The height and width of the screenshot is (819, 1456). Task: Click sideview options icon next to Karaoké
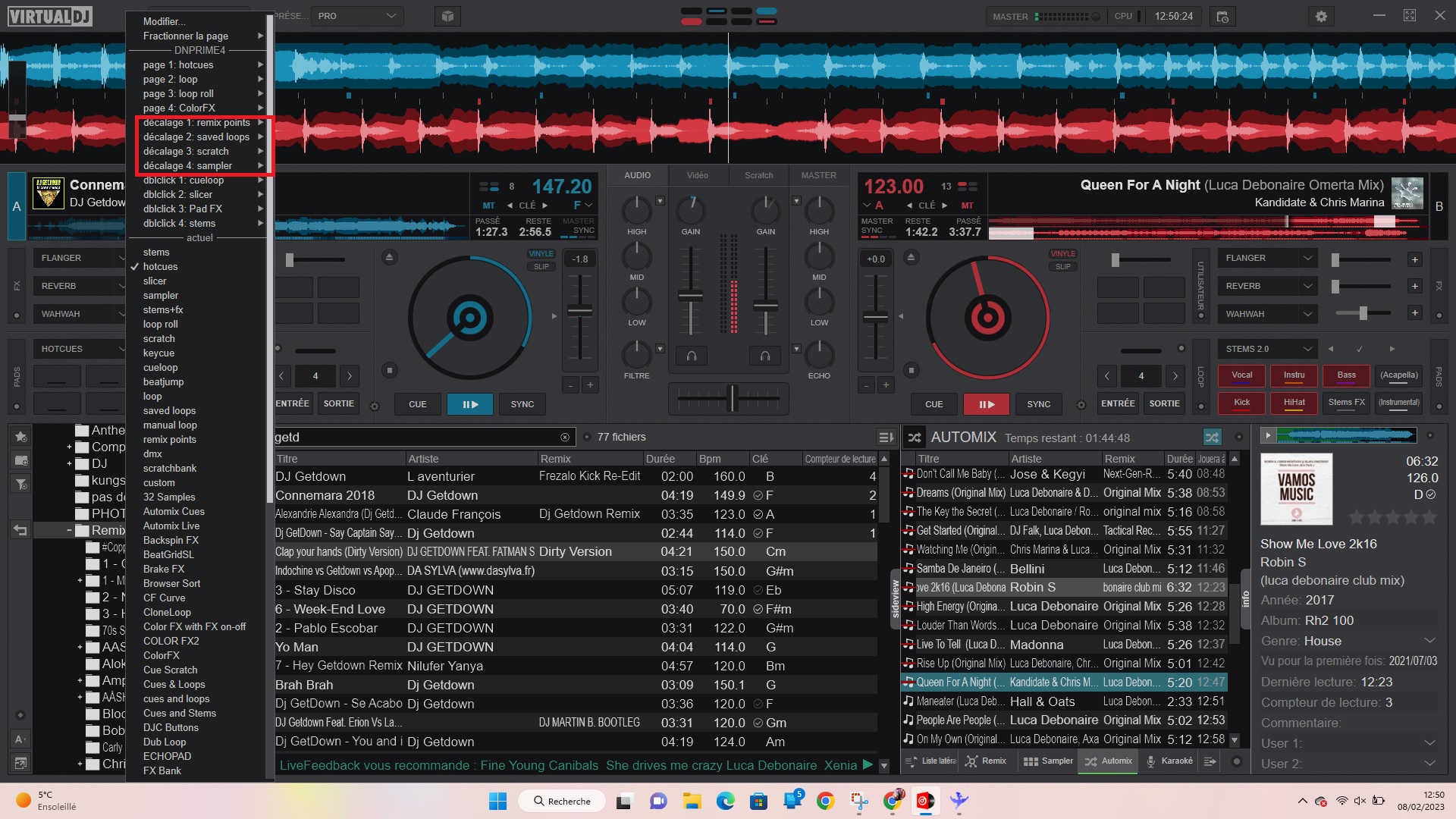1210,761
